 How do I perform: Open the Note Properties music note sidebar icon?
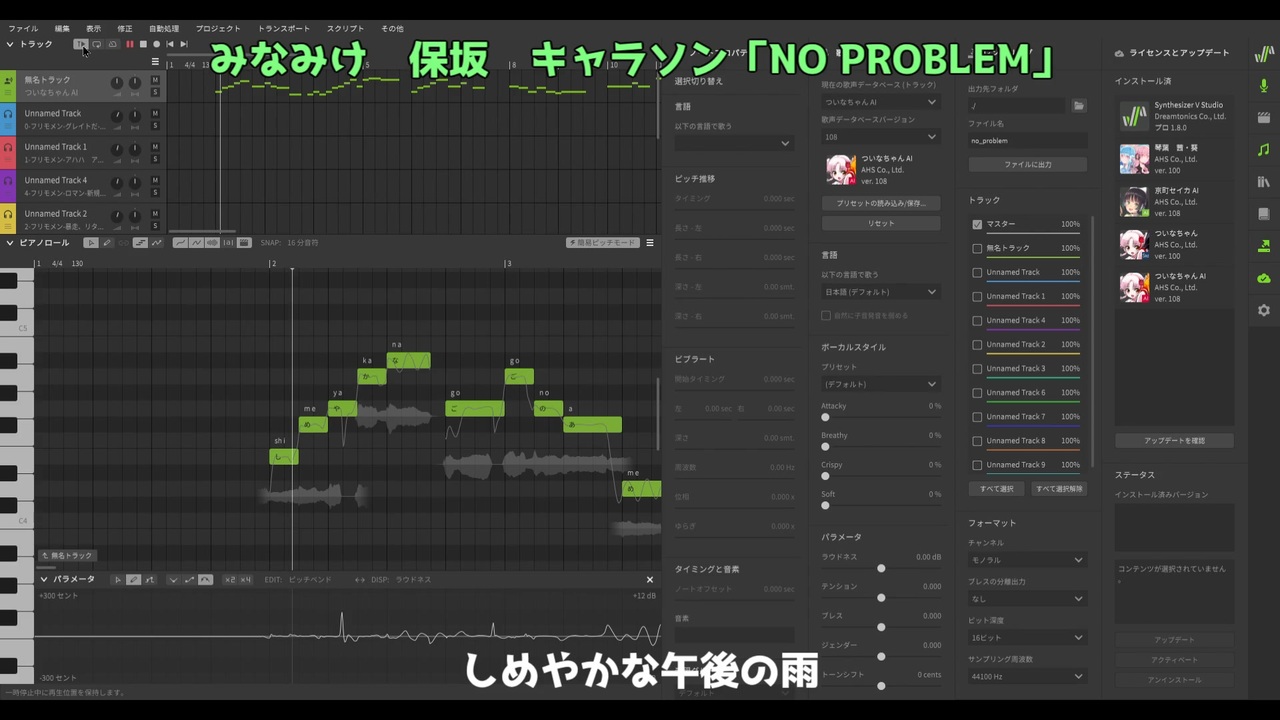[1264, 150]
